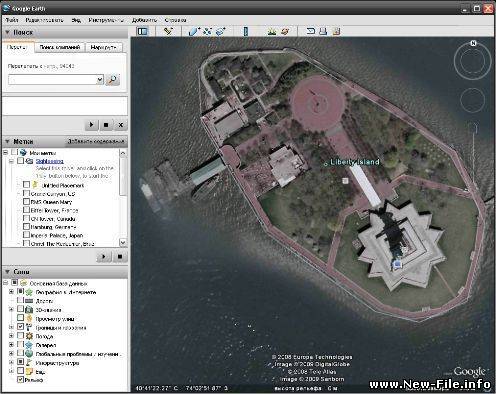Click the roads layer icon
The width and height of the screenshot is (496, 394).
[29, 301]
